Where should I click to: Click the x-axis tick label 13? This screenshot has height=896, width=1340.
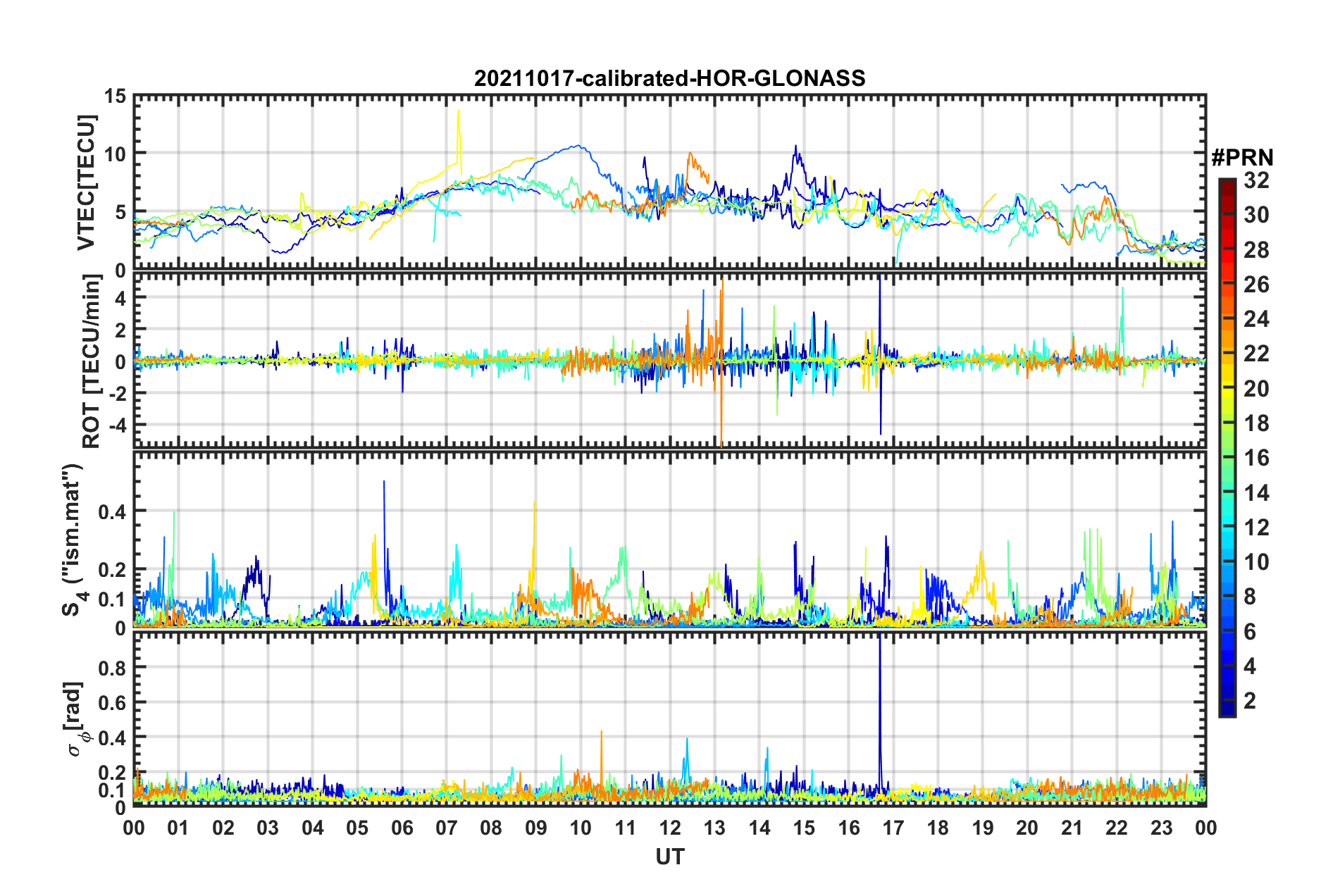tap(714, 828)
